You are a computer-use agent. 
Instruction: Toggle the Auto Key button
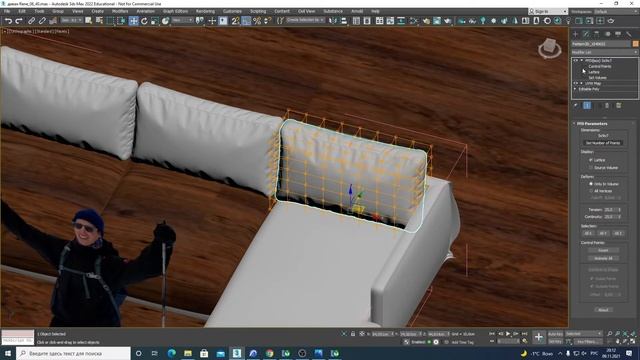[555, 334]
